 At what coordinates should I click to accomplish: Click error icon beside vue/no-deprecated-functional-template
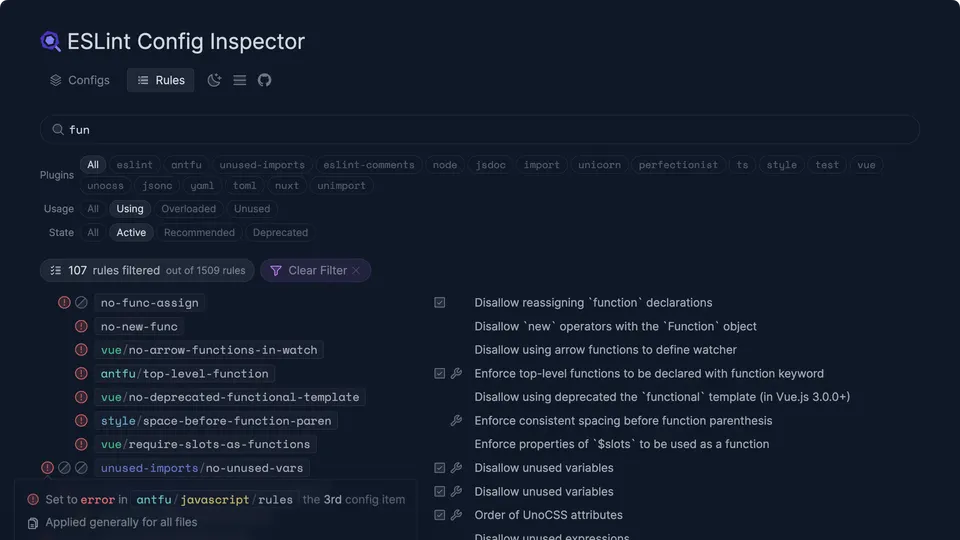pyautogui.click(x=81, y=397)
